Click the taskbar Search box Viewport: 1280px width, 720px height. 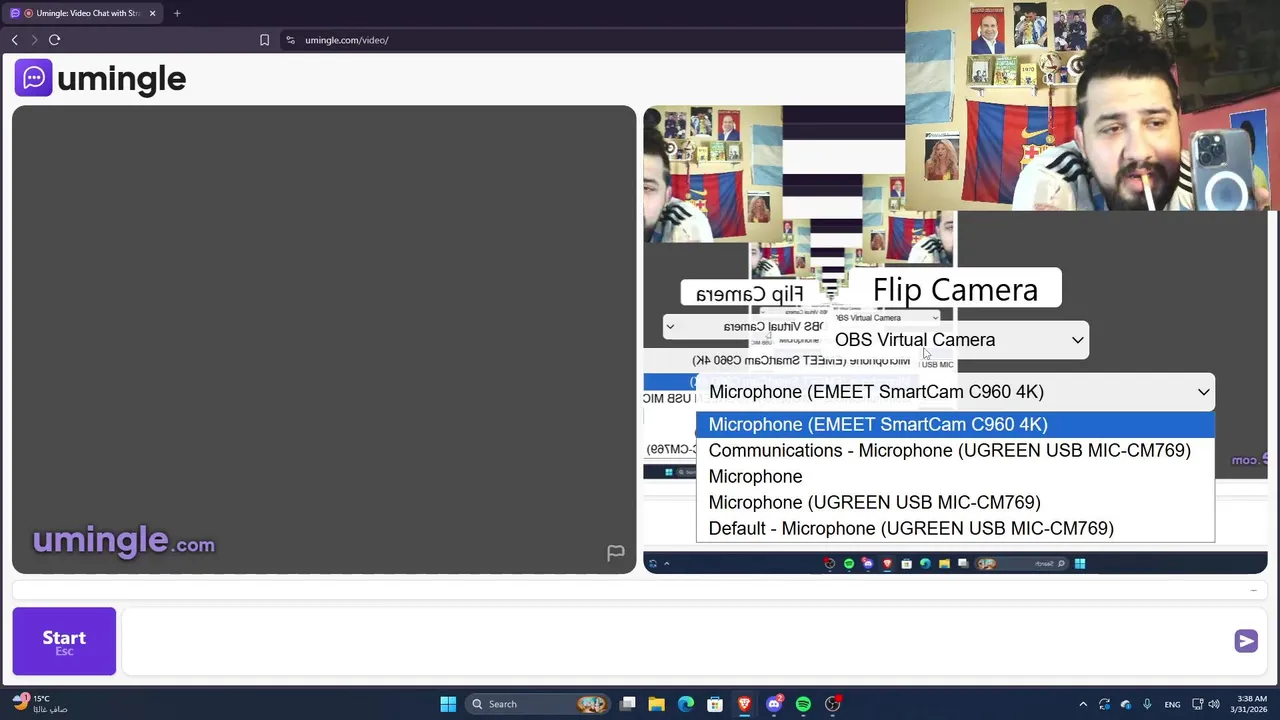pos(539,704)
